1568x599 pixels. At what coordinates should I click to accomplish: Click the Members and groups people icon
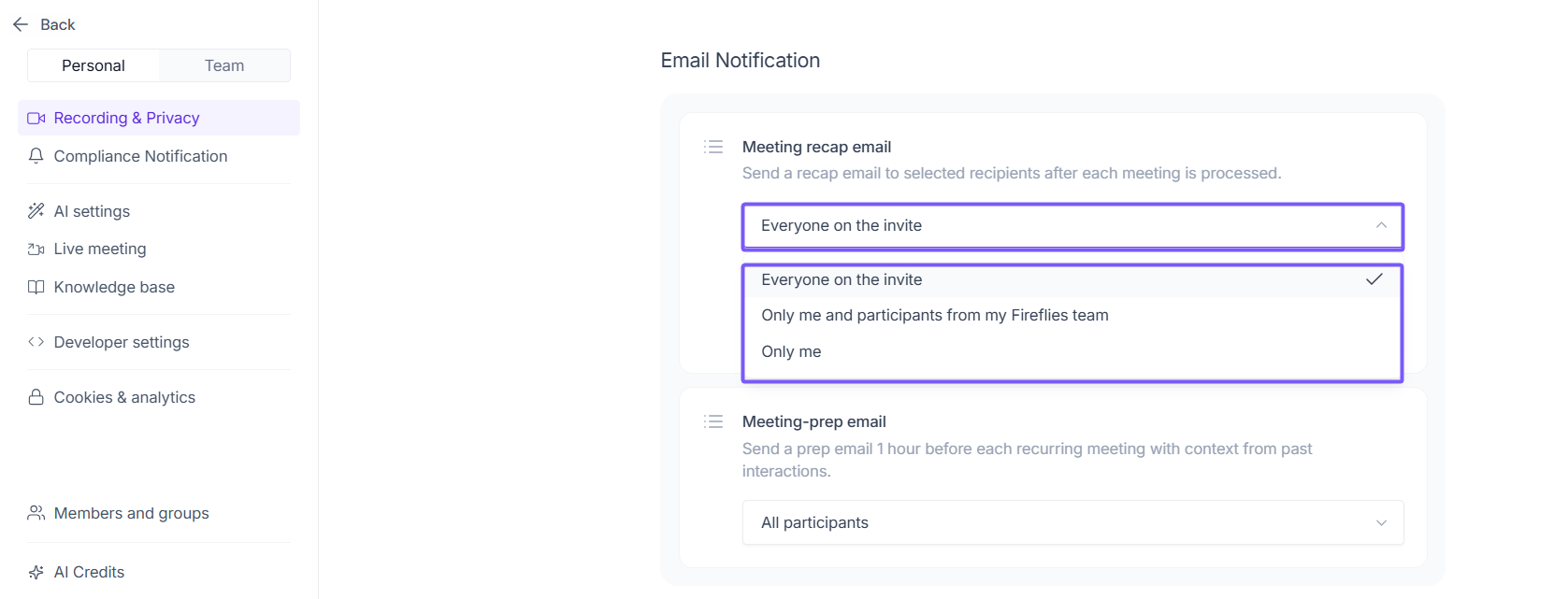[36, 513]
